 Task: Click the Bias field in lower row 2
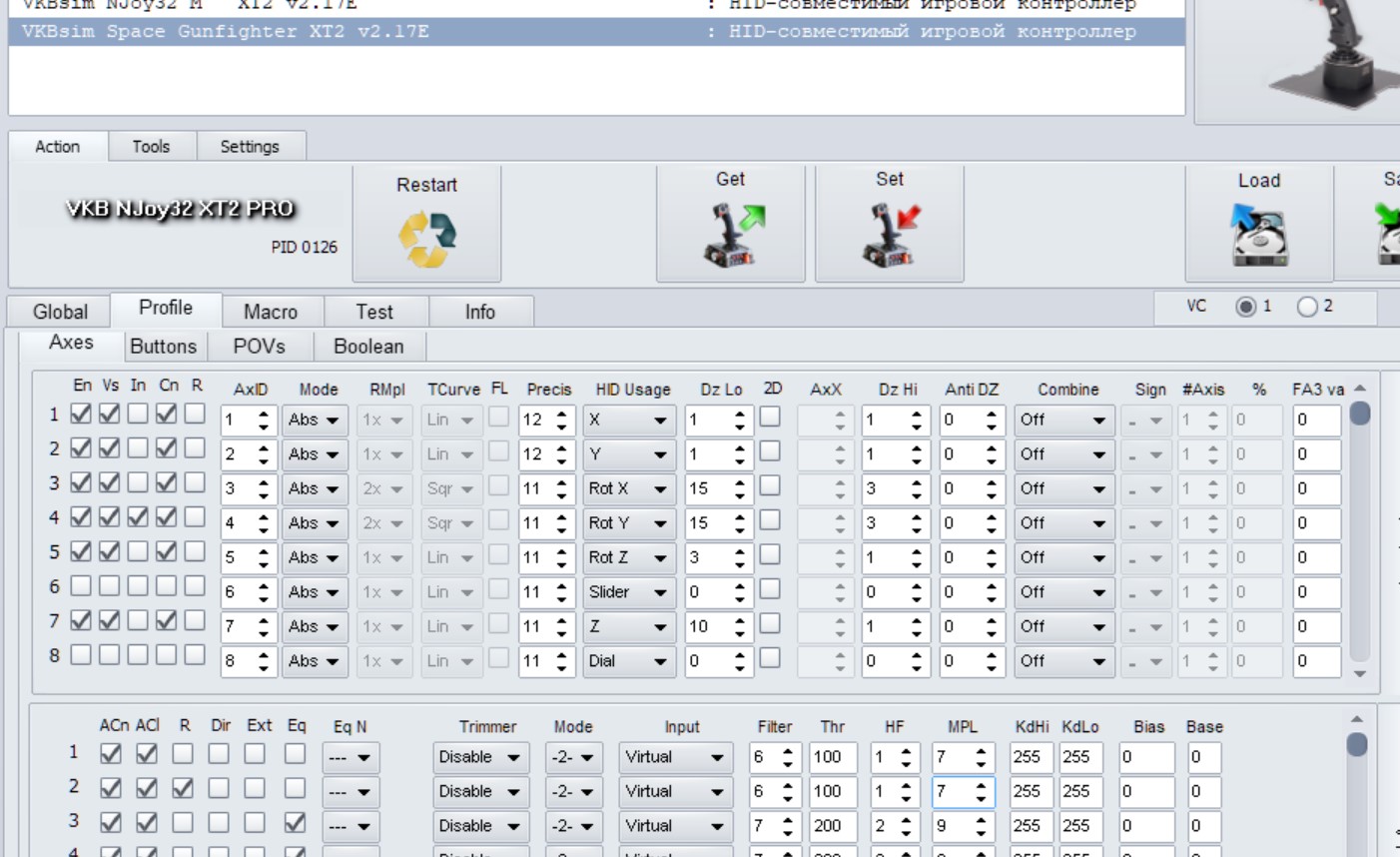[x=1146, y=792]
